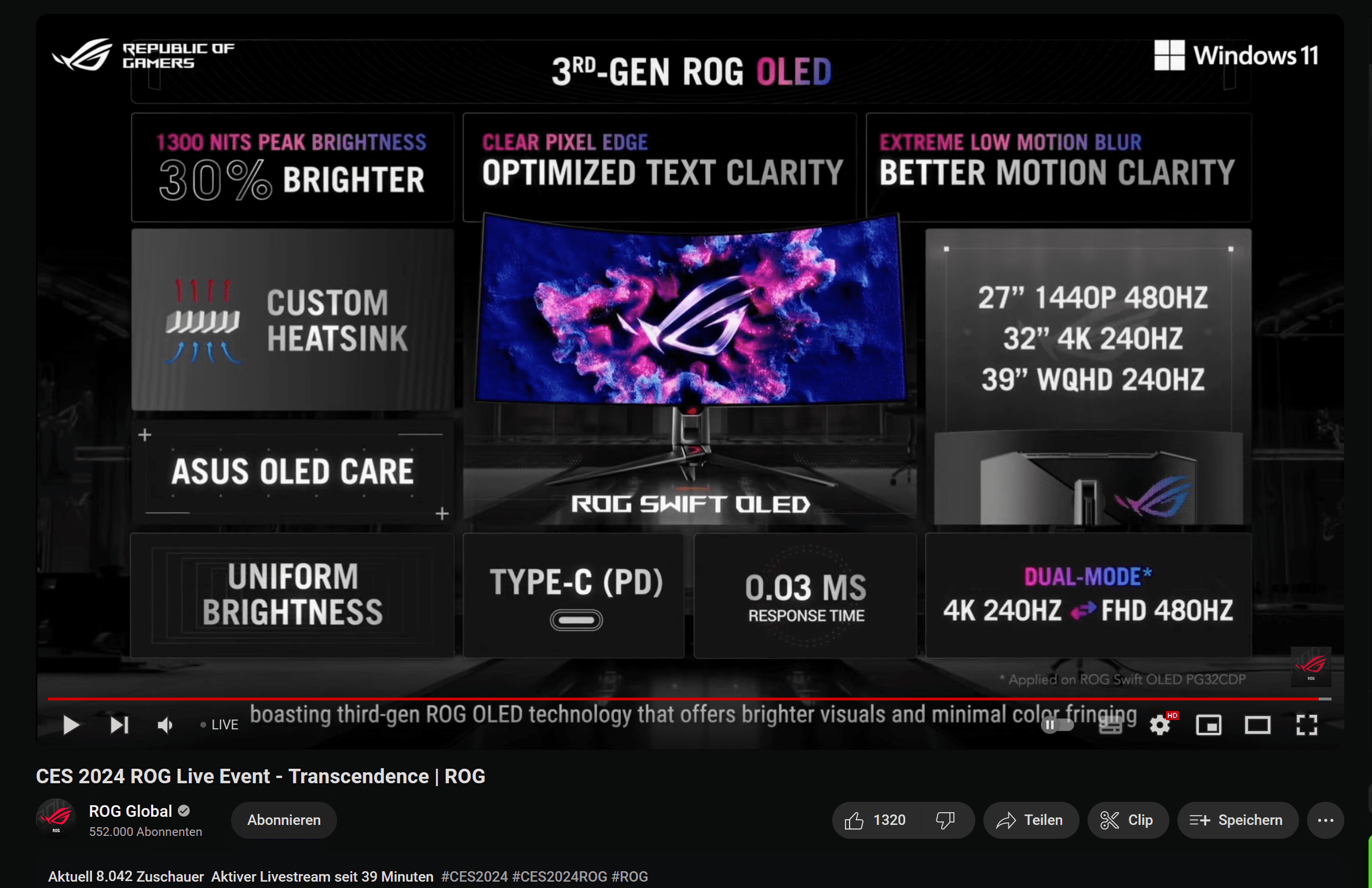The image size is (1372, 888).
Task: Click the ROG channel watermark in video
Action: coord(1311,666)
